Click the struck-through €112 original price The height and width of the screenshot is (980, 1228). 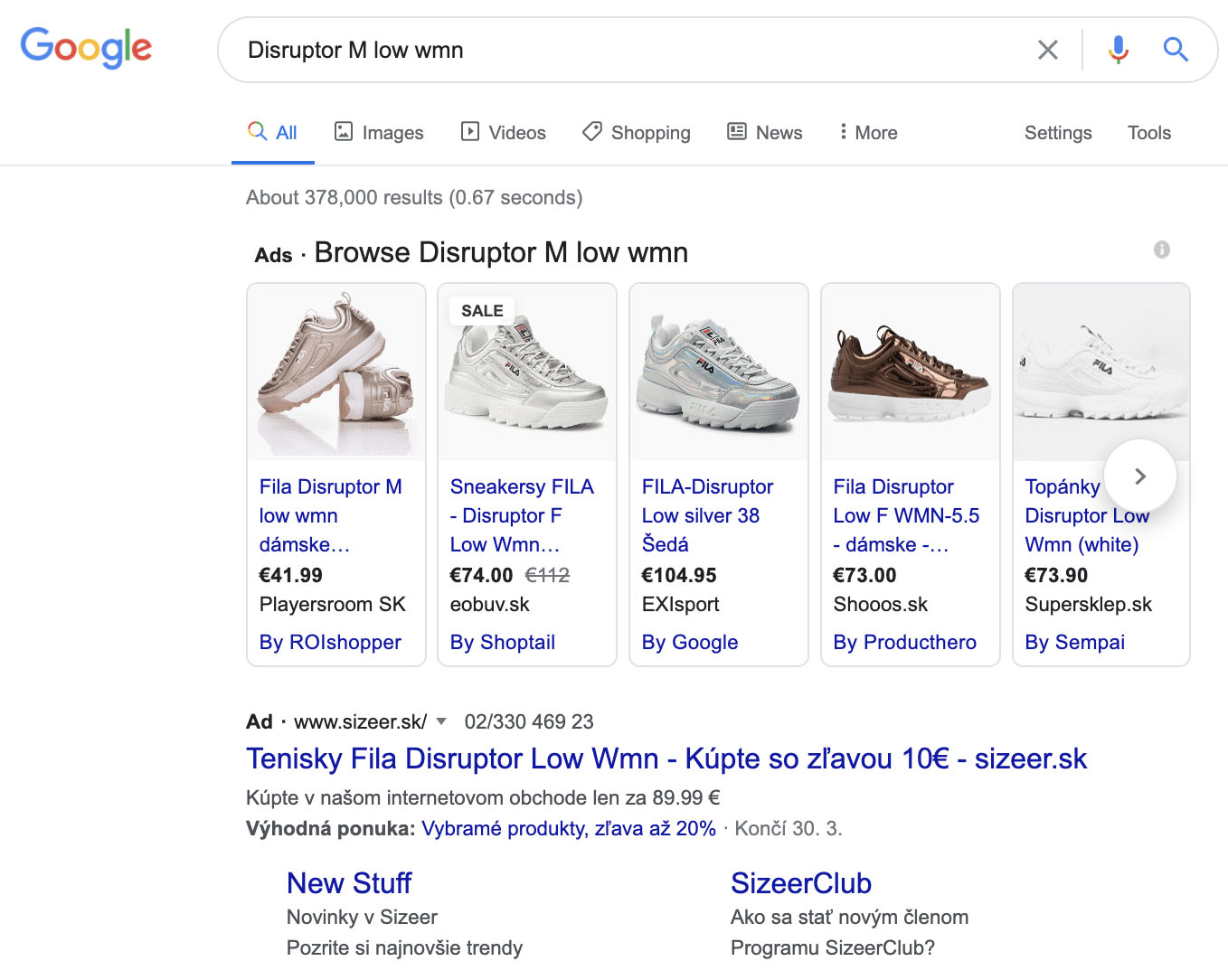tap(547, 575)
